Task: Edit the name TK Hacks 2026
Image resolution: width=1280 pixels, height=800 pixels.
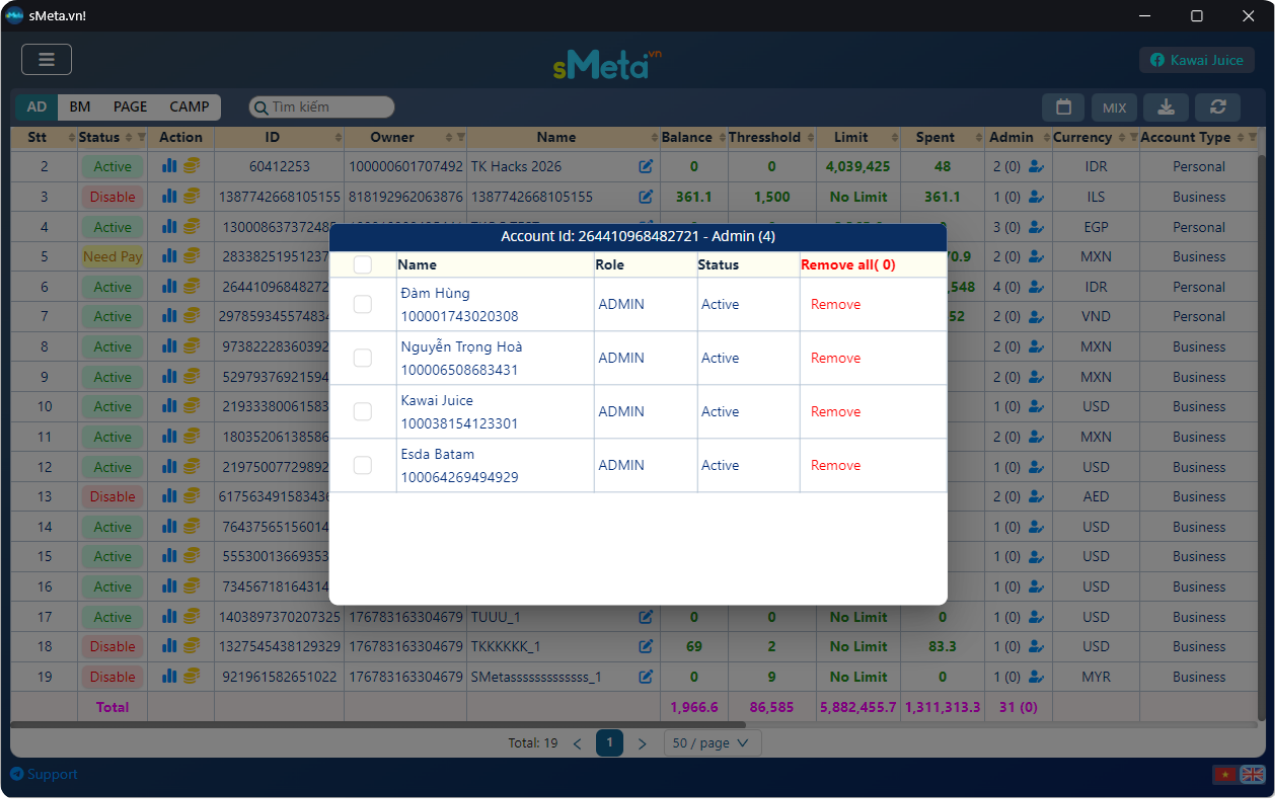Action: point(646,167)
